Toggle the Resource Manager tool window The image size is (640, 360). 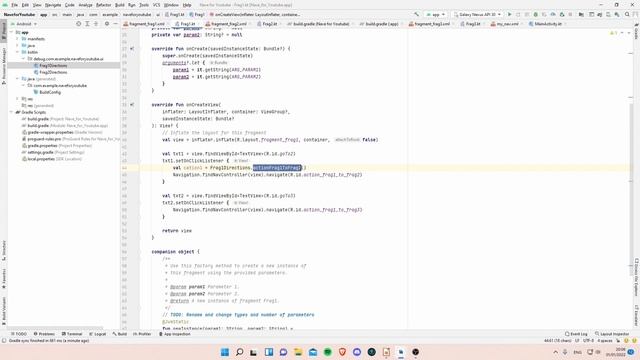(x=4, y=65)
